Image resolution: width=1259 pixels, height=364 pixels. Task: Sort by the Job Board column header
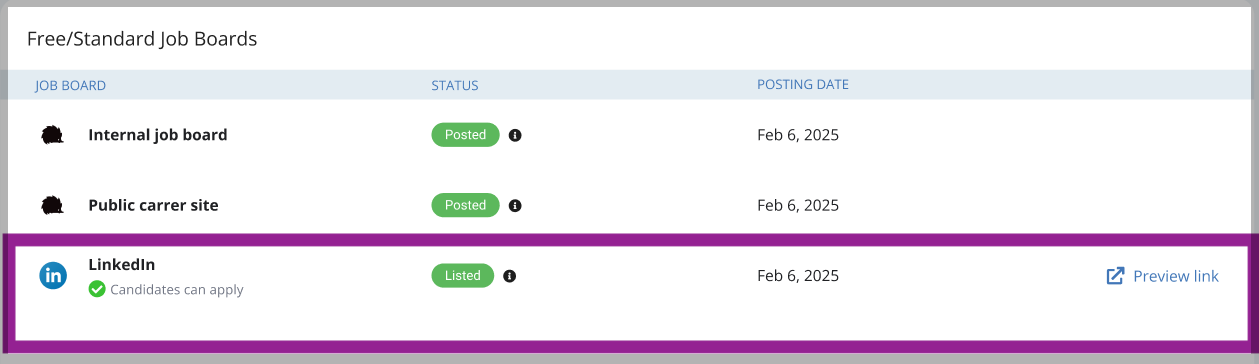tap(71, 85)
